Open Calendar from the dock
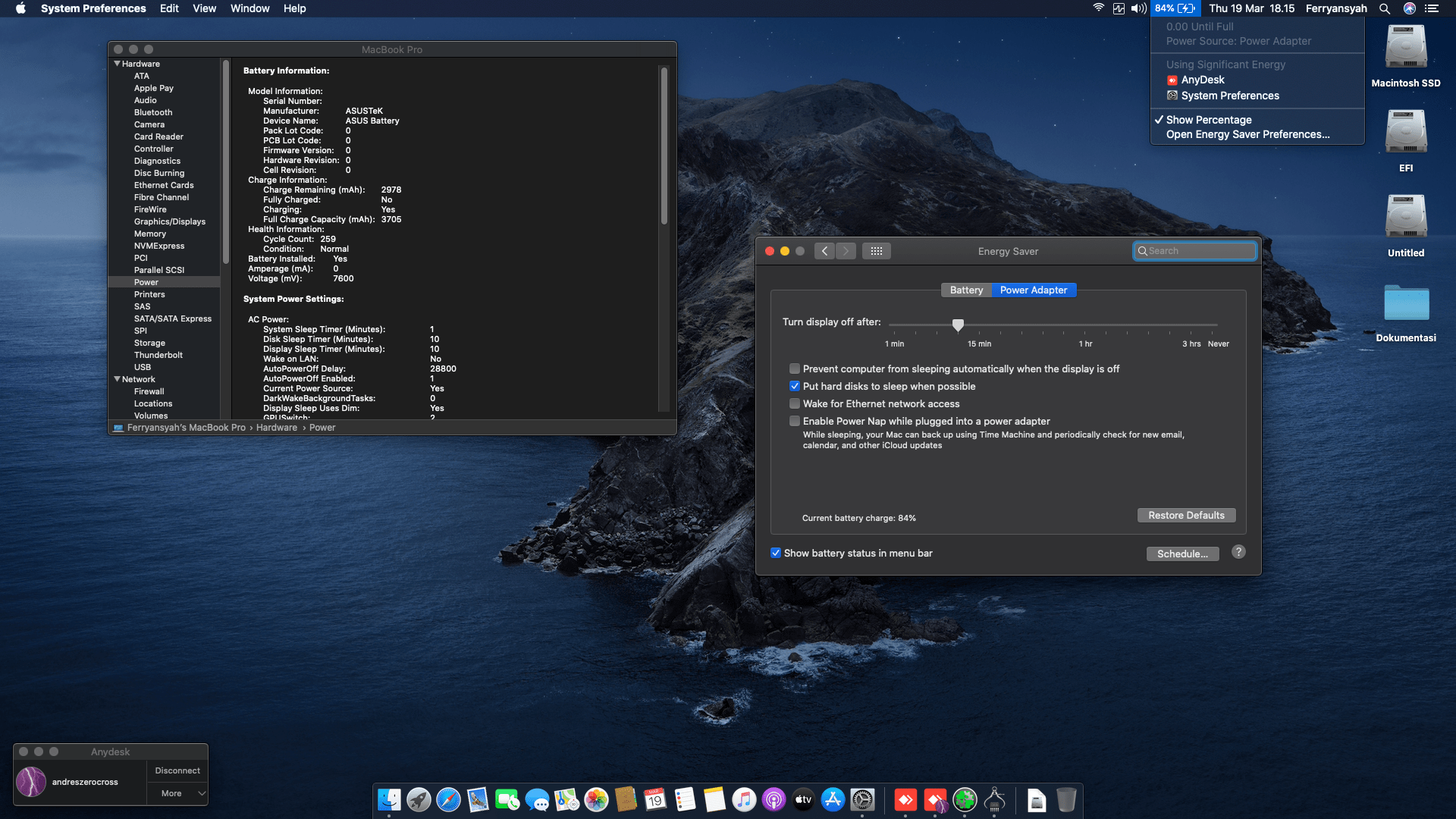 tap(655, 799)
